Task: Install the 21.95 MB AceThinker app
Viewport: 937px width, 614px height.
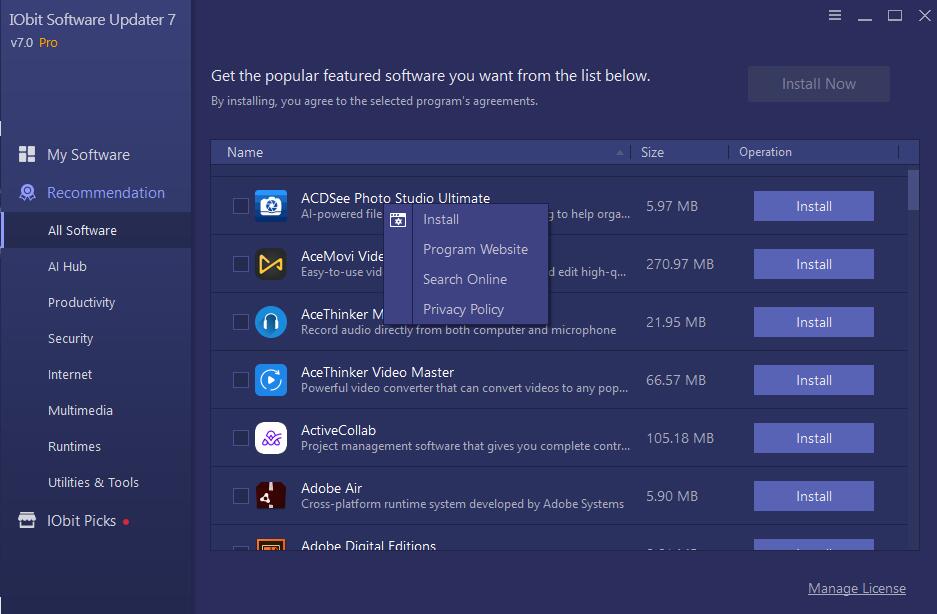Action: pyautogui.click(x=813, y=322)
